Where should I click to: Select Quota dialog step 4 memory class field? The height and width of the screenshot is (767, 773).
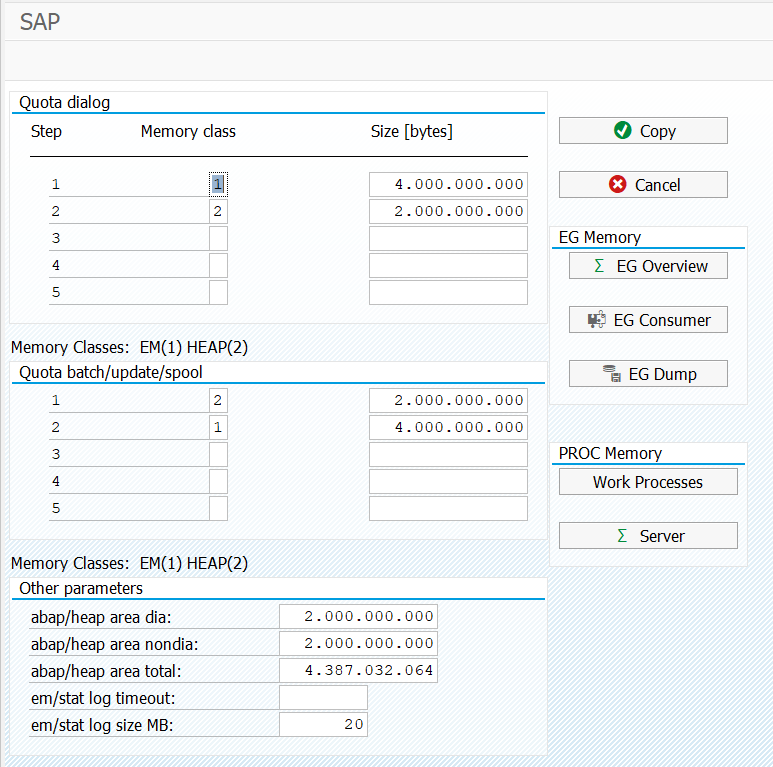pos(218,266)
